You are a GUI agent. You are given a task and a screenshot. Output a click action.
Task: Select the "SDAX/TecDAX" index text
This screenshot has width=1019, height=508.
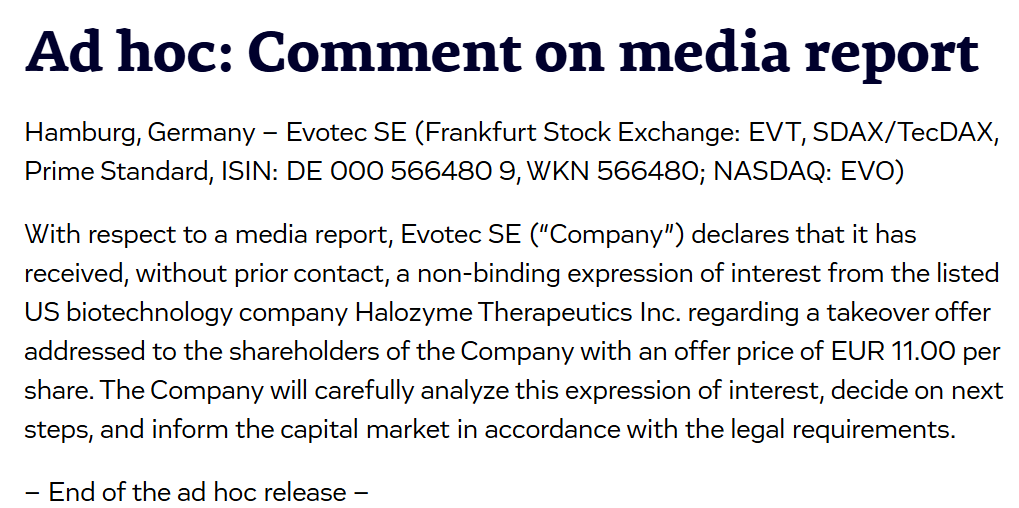(x=905, y=133)
